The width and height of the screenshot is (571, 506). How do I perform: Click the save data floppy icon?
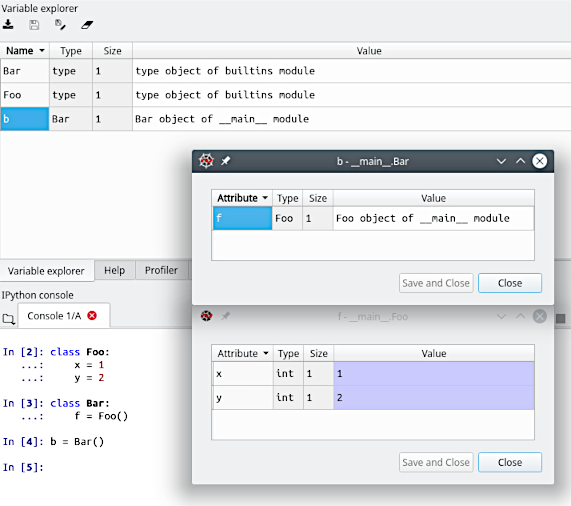click(34, 25)
